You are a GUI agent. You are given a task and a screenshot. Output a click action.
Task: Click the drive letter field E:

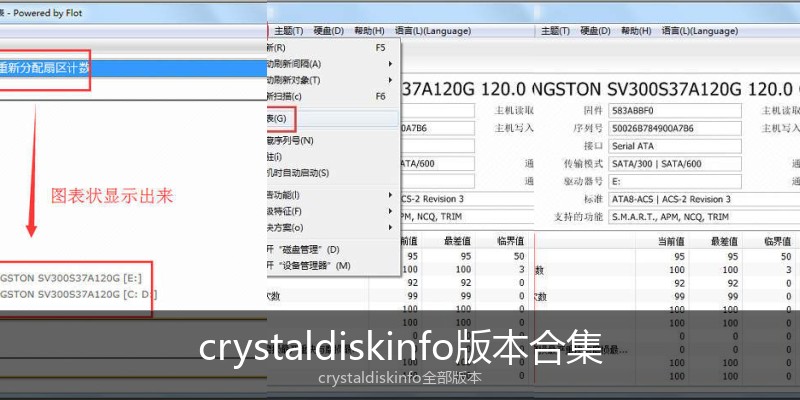(x=674, y=181)
